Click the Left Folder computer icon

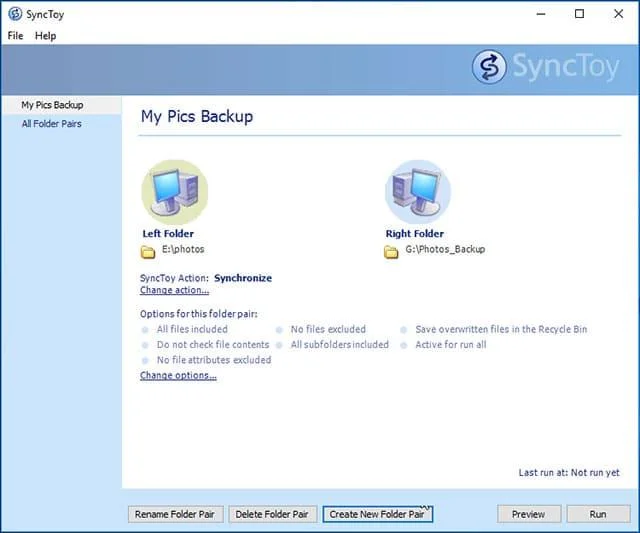pyautogui.click(x=175, y=192)
